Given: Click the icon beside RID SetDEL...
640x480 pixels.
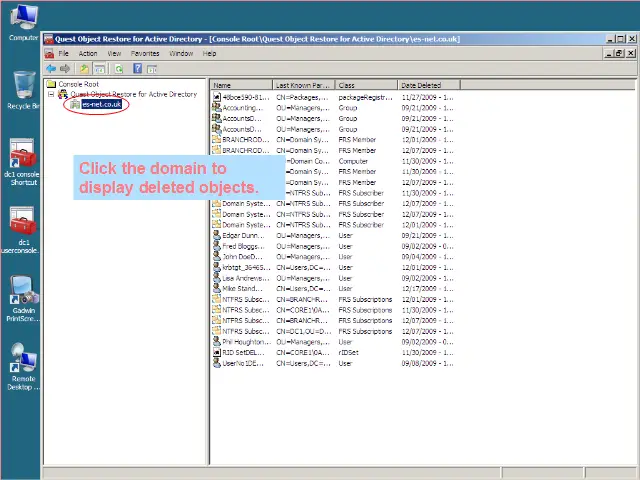Looking at the screenshot, I should click(217, 352).
